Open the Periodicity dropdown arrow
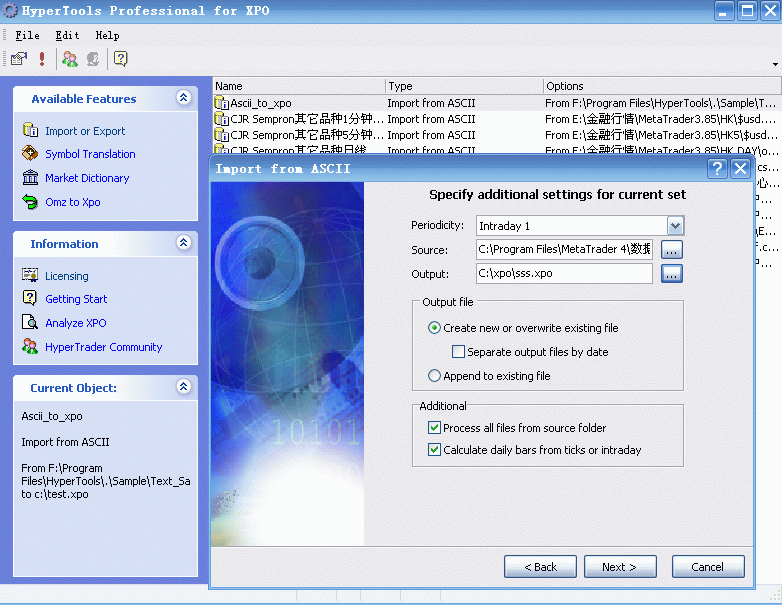Viewport: 782px width, 605px height. click(675, 226)
